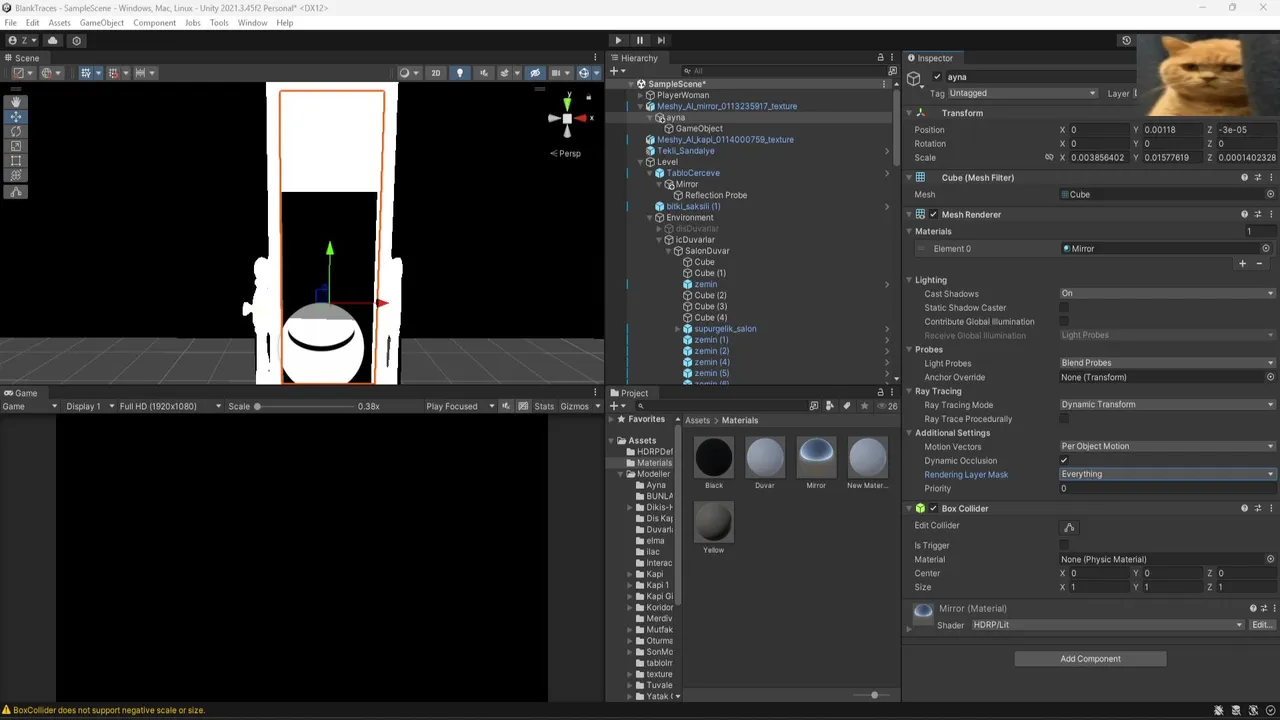This screenshot has height=720, width=1280.
Task: Open the Undo History icon
Action: (1126, 40)
